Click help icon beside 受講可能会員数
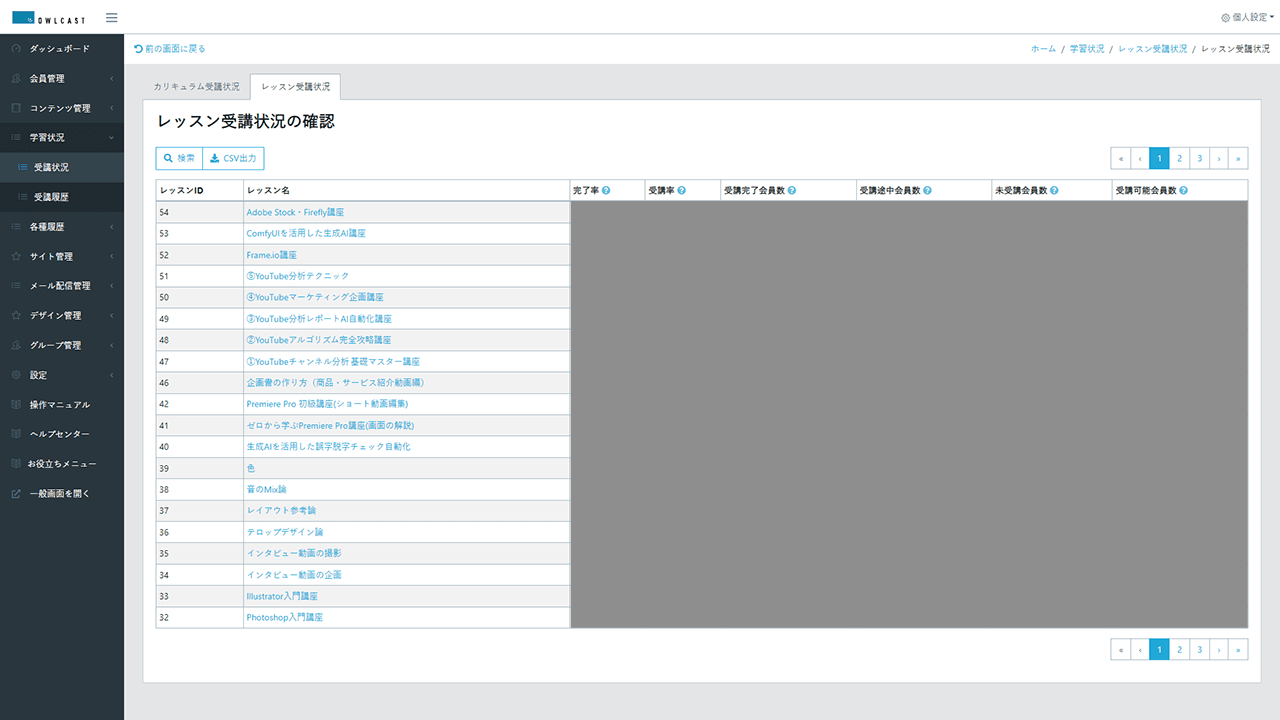This screenshot has width=1280, height=720. [x=1183, y=190]
